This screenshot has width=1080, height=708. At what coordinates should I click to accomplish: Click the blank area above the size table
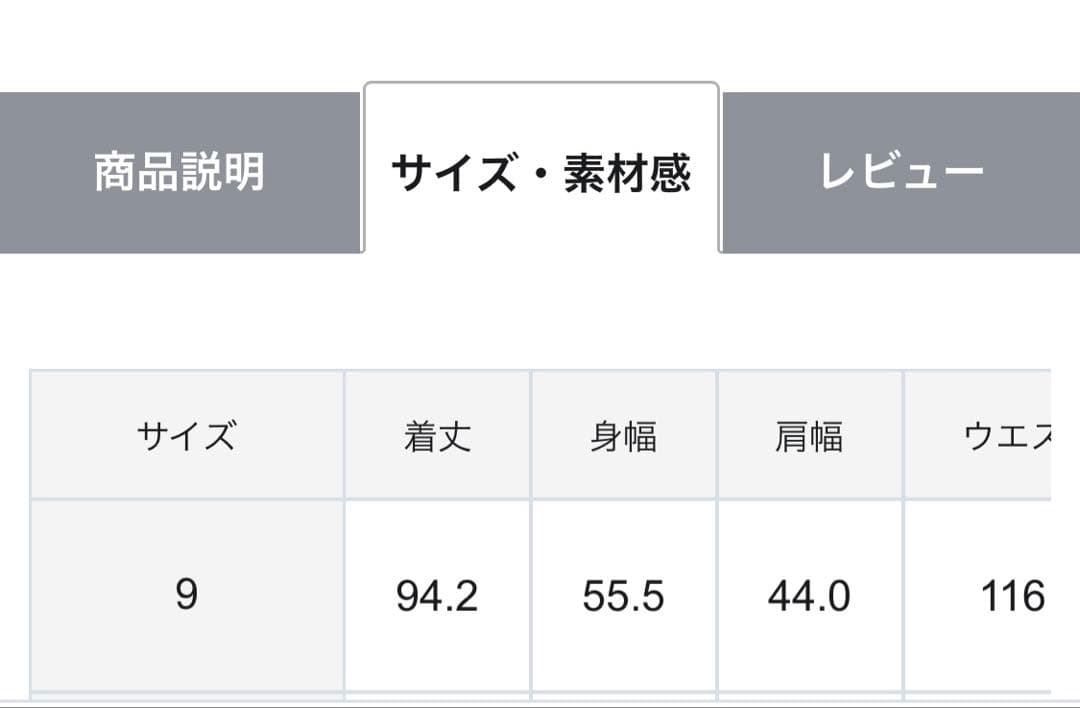[540, 312]
